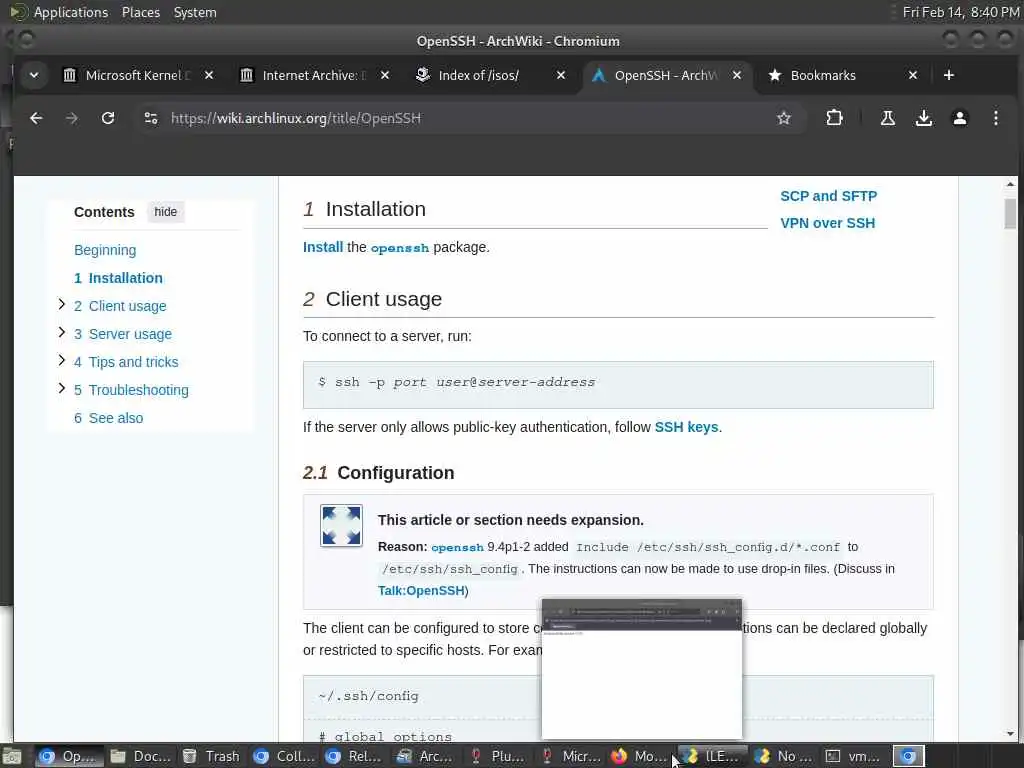The height and width of the screenshot is (768, 1024).
Task: Open 6 See also contents link
Action: pyautogui.click(x=108, y=419)
